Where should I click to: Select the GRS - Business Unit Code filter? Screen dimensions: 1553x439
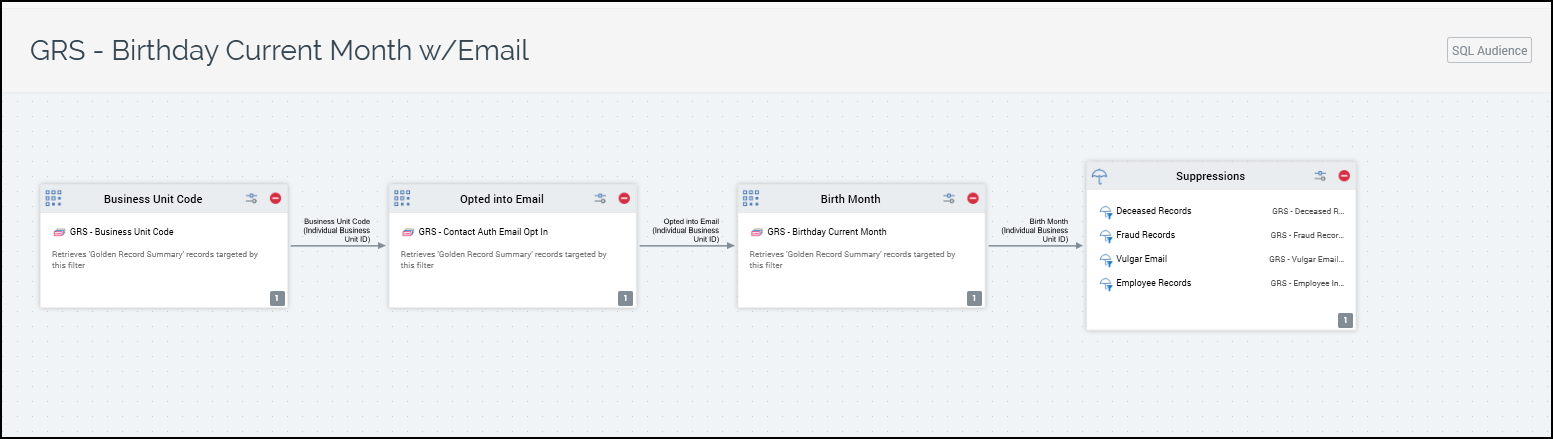click(121, 232)
